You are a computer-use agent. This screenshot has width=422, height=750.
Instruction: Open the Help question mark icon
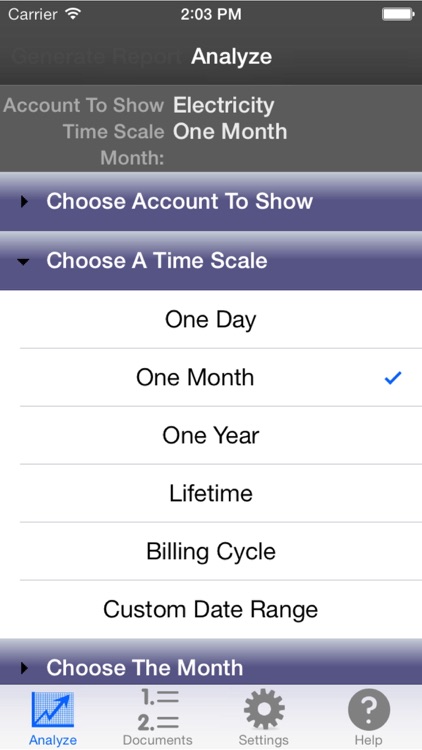pyautogui.click(x=369, y=710)
